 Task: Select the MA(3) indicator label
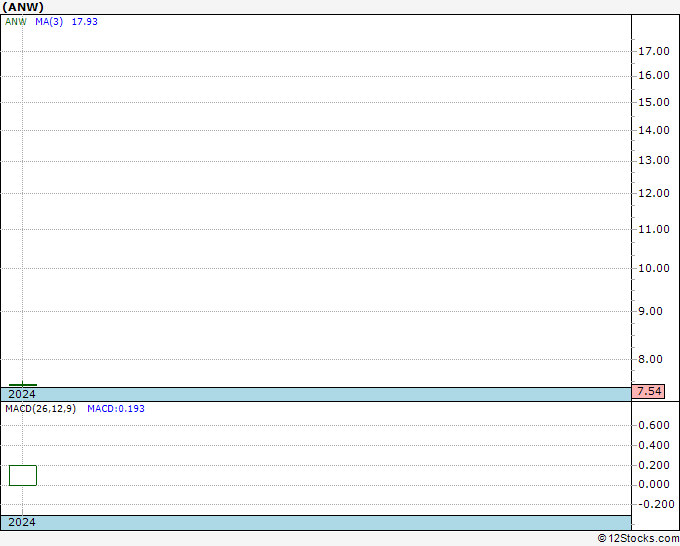[49, 22]
